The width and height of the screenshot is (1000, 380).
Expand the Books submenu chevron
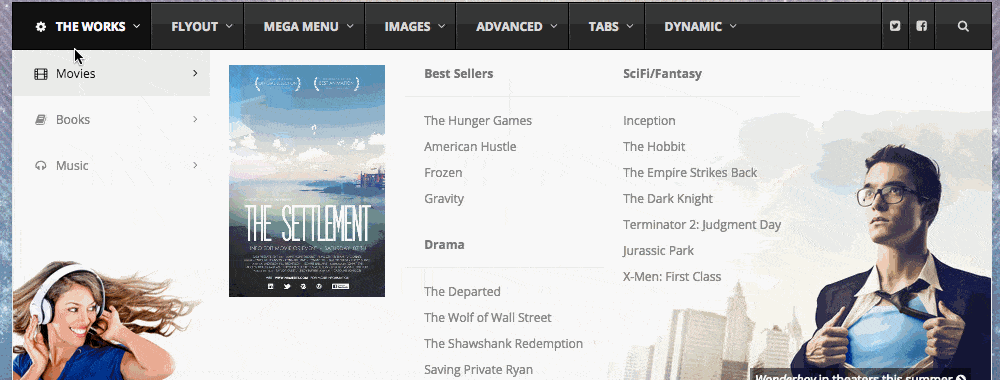[x=195, y=119]
